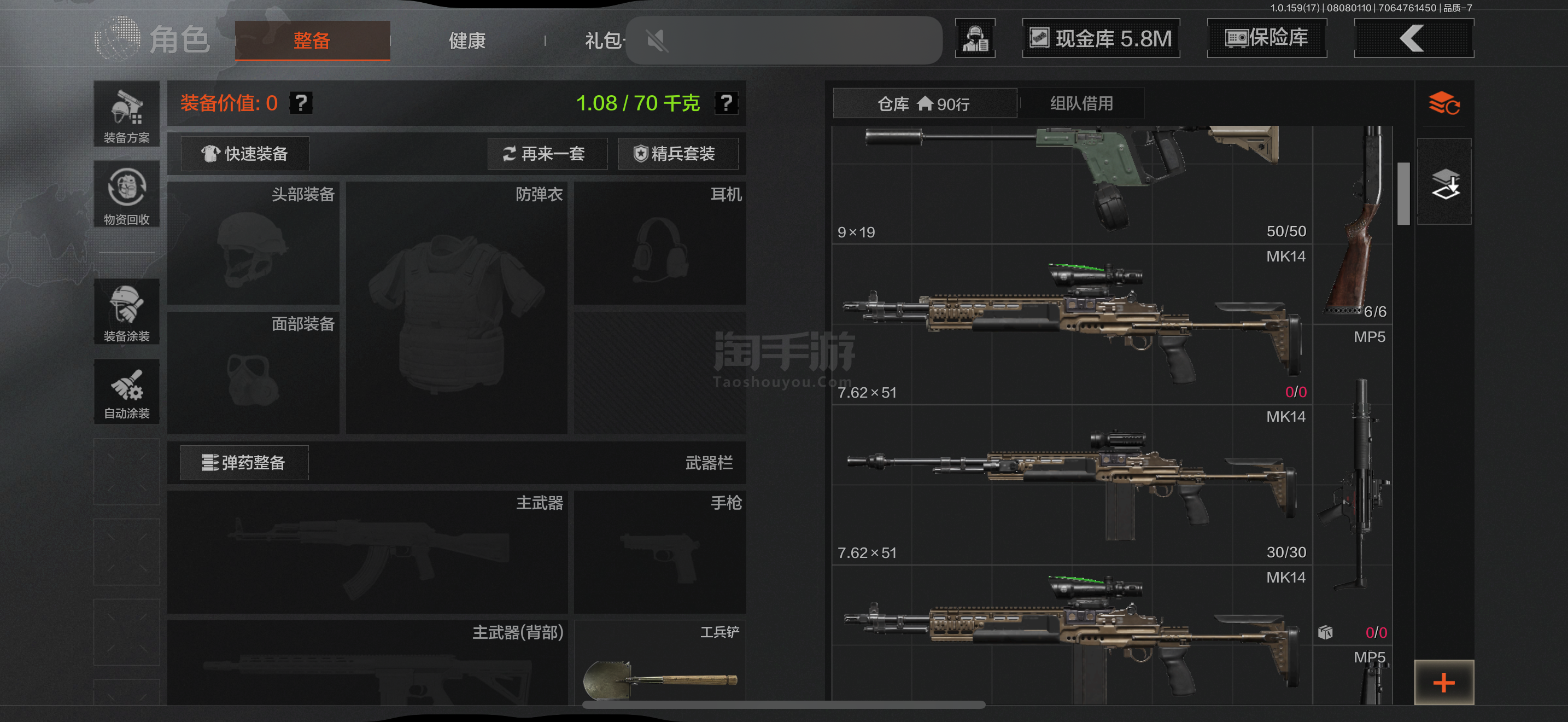Viewport: 1568px width, 722px height.
Task: Click the muted speaker icon
Action: 657,42
